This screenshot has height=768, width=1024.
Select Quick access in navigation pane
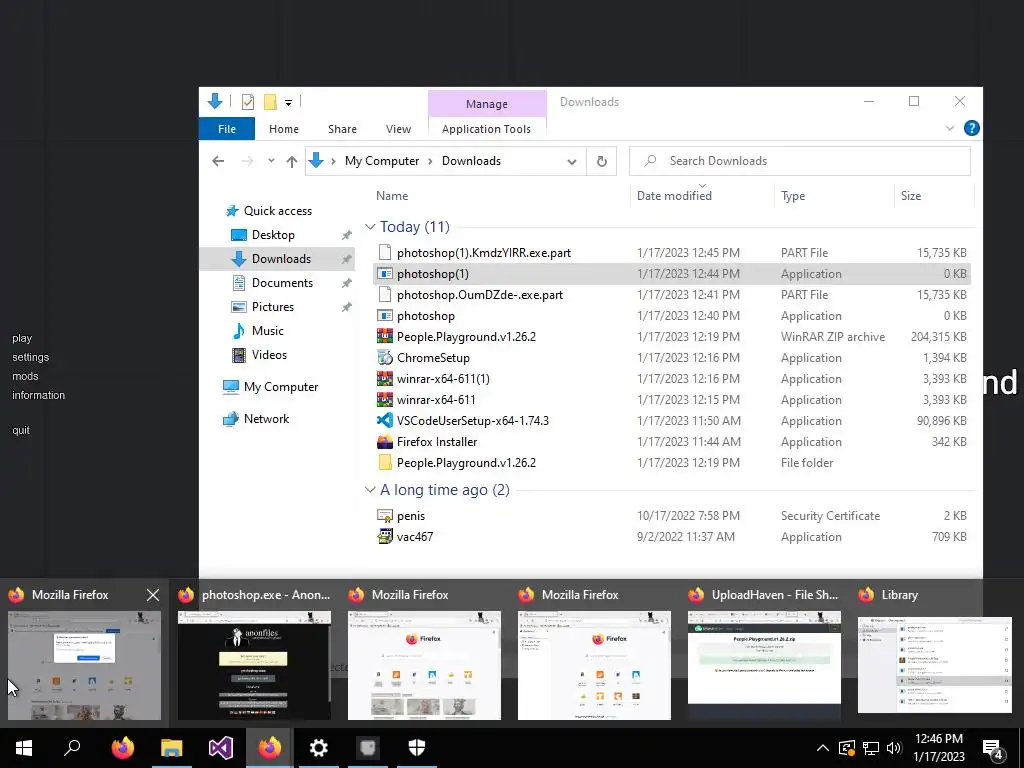coord(278,211)
